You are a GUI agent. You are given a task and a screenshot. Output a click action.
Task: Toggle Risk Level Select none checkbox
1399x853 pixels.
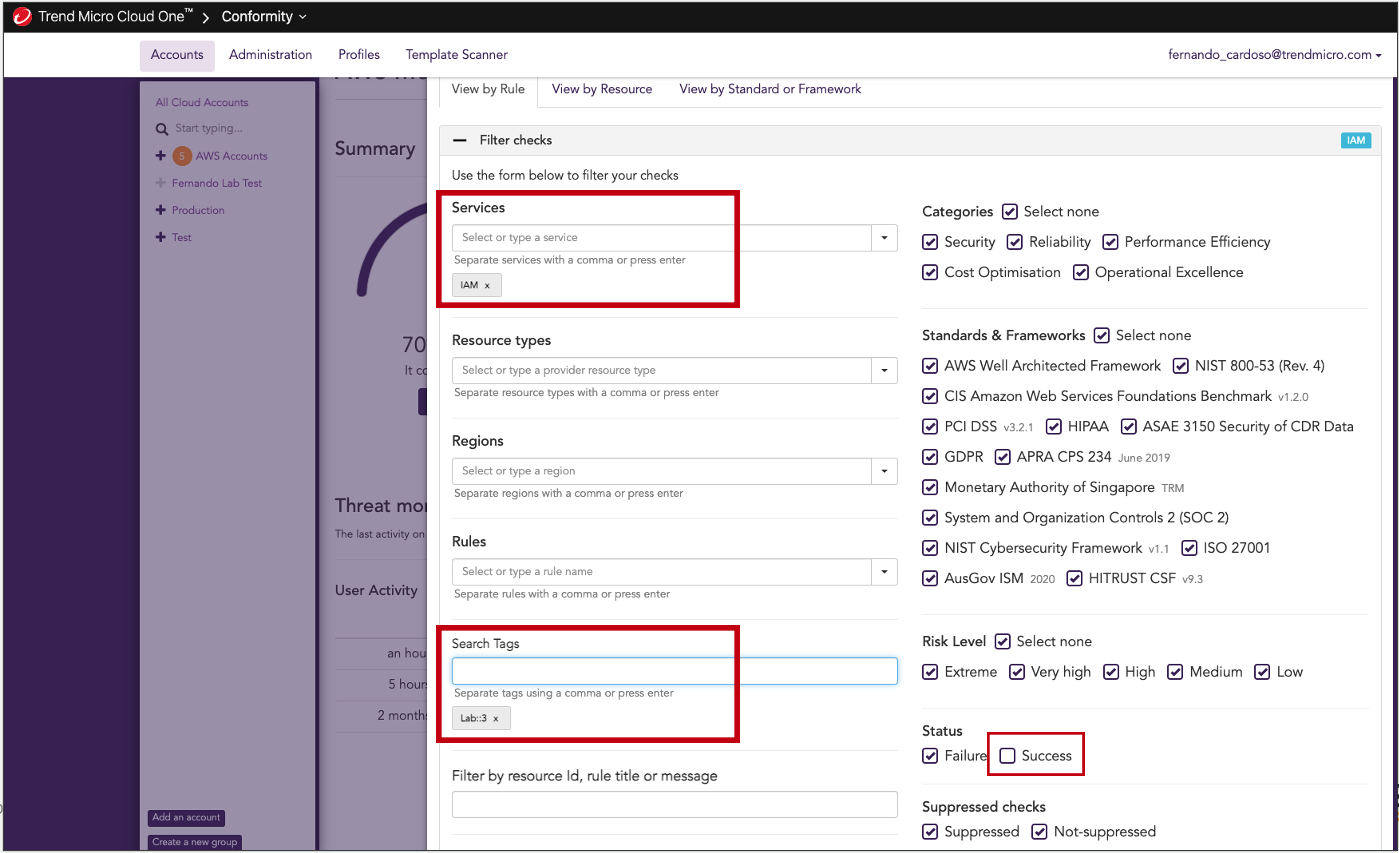click(x=1003, y=642)
